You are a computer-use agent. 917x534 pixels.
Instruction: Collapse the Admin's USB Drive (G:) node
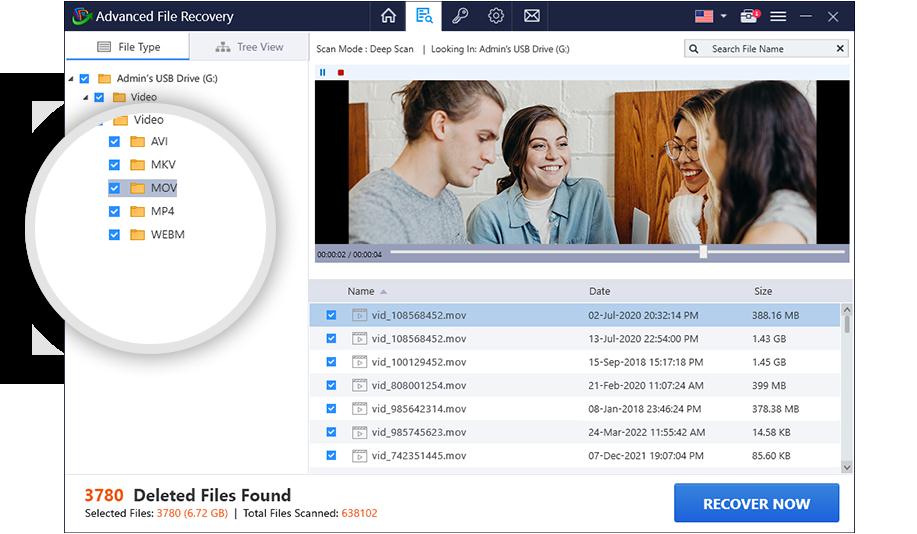tap(70, 79)
